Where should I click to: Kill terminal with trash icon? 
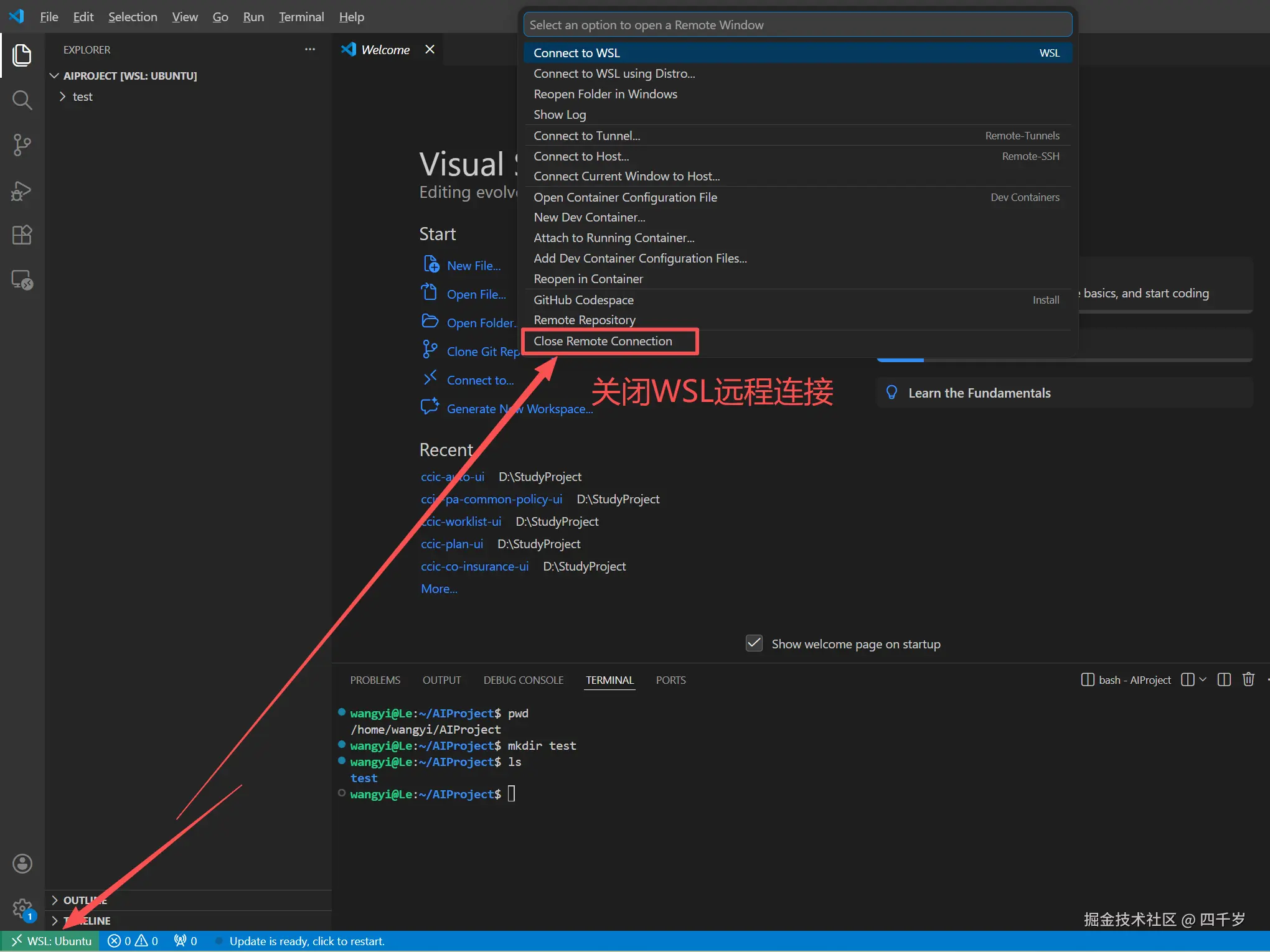click(1248, 679)
